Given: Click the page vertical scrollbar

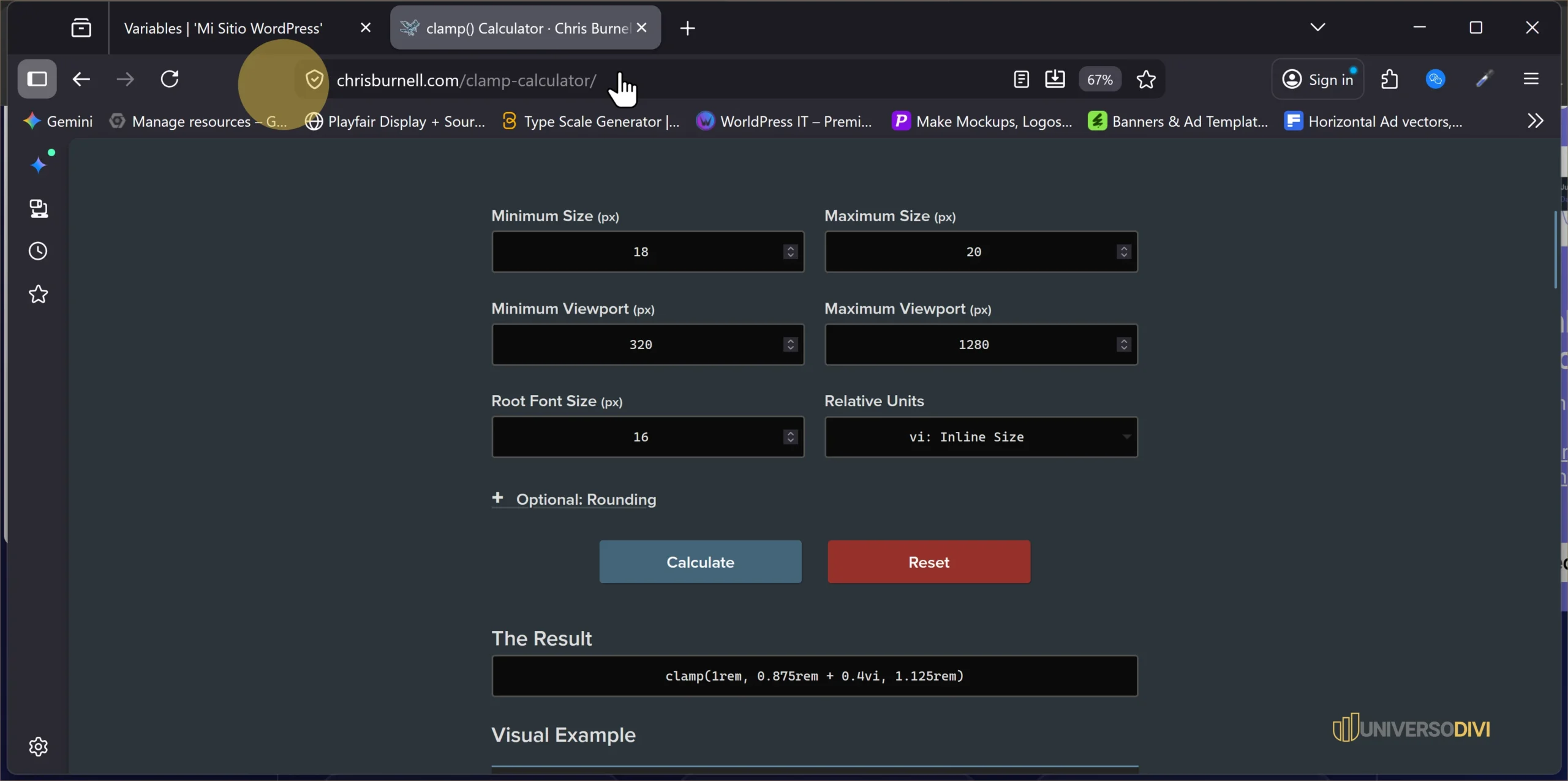Looking at the screenshot, I should pyautogui.click(x=1556, y=250).
